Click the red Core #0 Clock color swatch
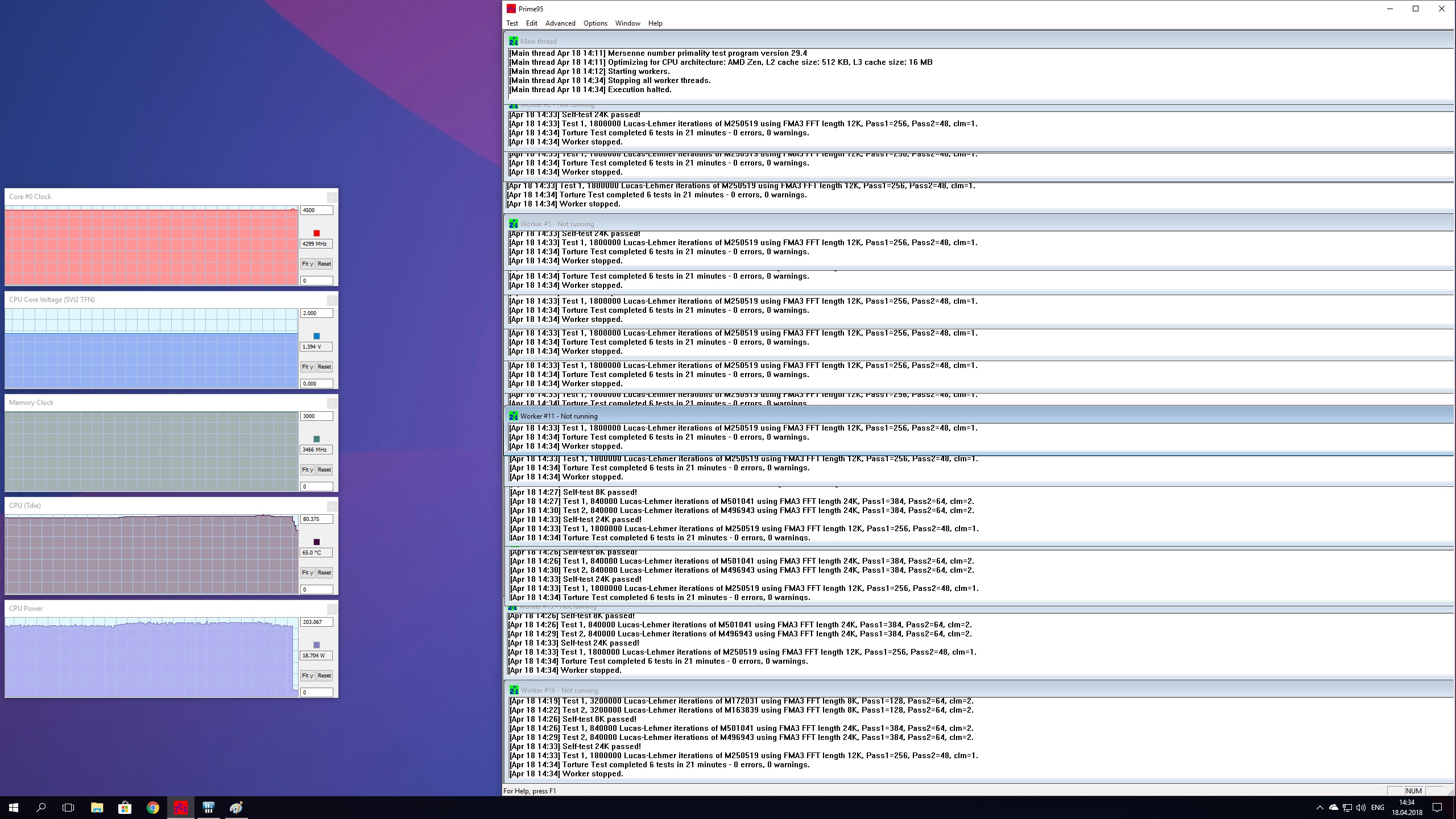 [317, 233]
